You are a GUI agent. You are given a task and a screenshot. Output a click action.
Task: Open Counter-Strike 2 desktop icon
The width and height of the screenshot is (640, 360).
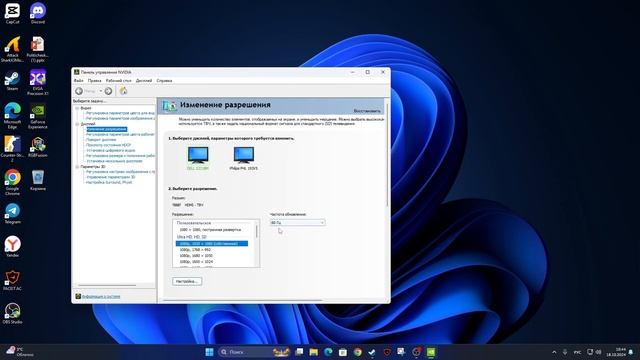tap(12, 149)
